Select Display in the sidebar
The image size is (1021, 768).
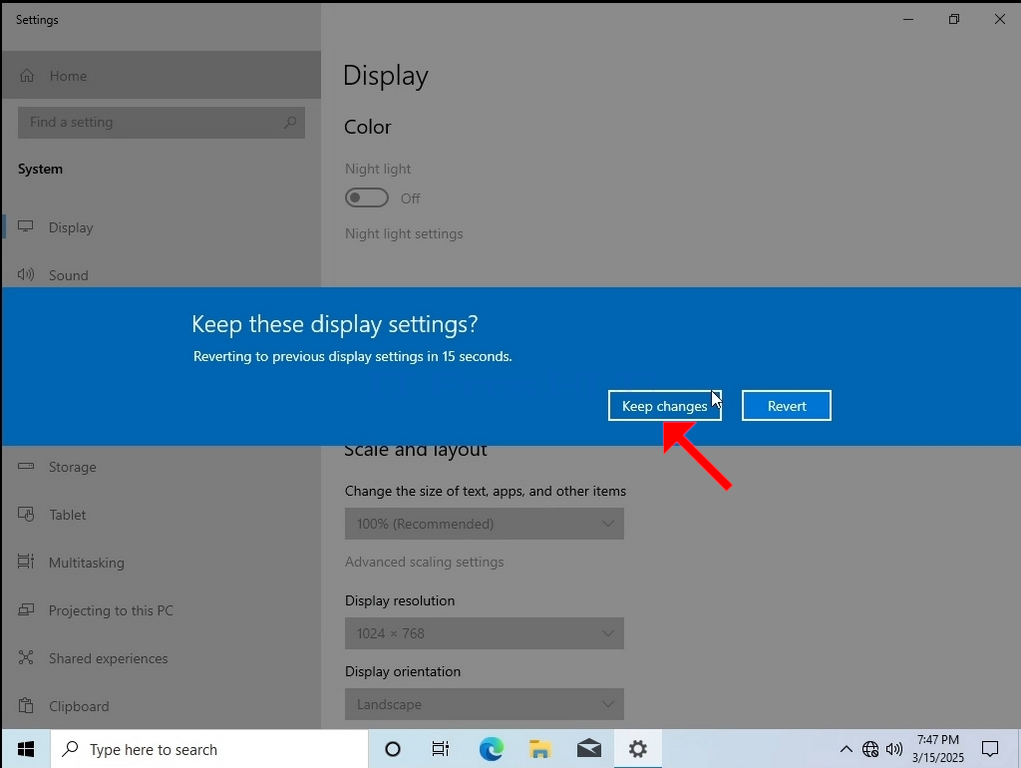[x=161, y=227]
